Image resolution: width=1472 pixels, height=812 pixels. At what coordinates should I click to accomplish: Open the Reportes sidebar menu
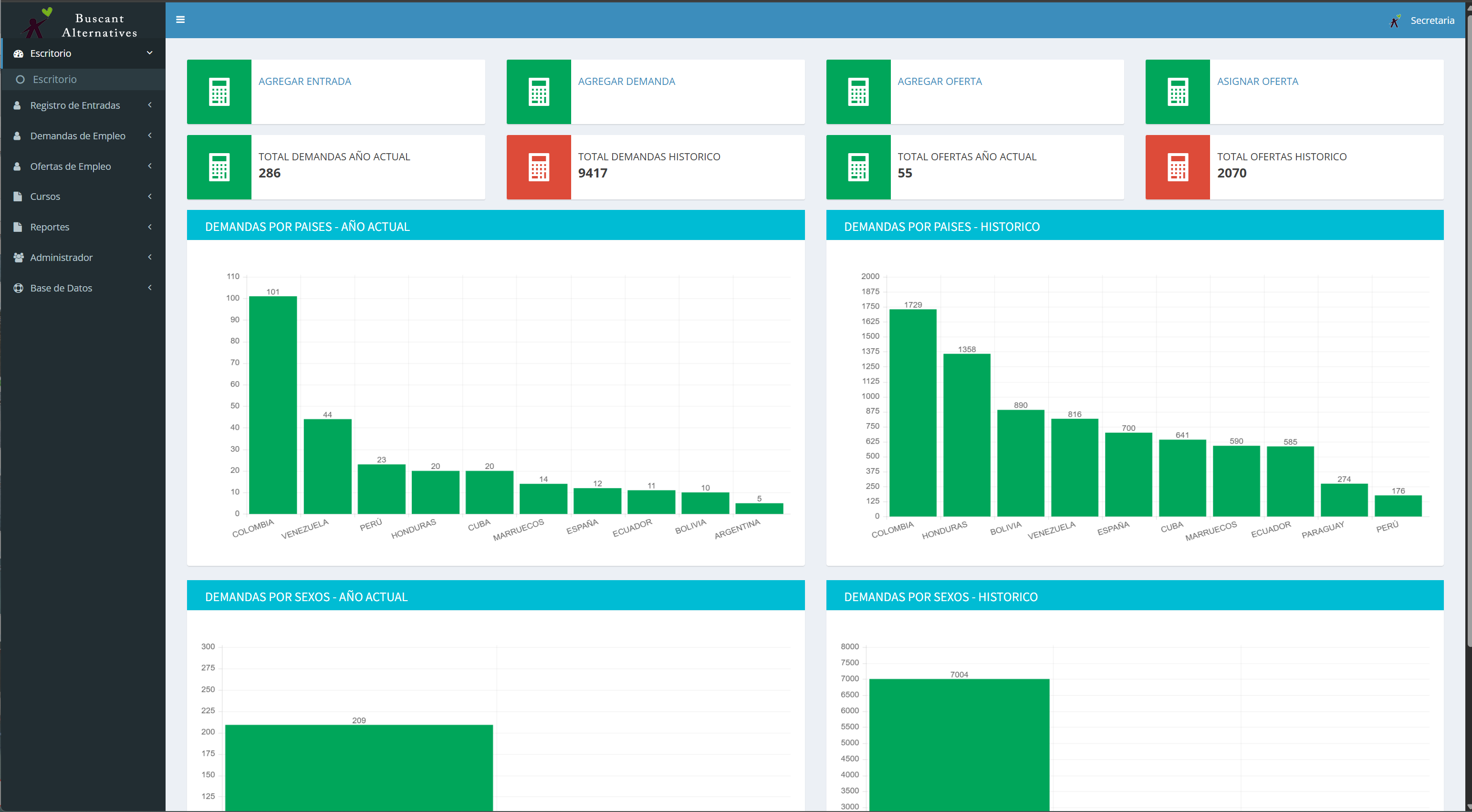pos(84,227)
